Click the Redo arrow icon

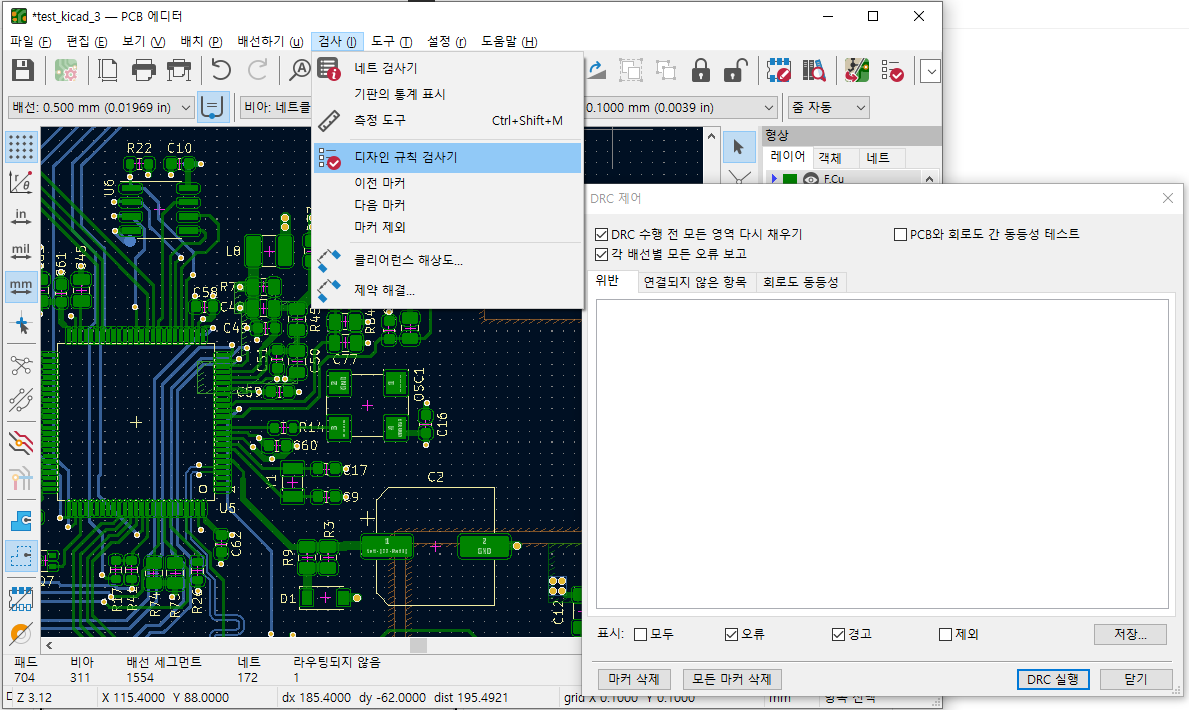tap(257, 71)
